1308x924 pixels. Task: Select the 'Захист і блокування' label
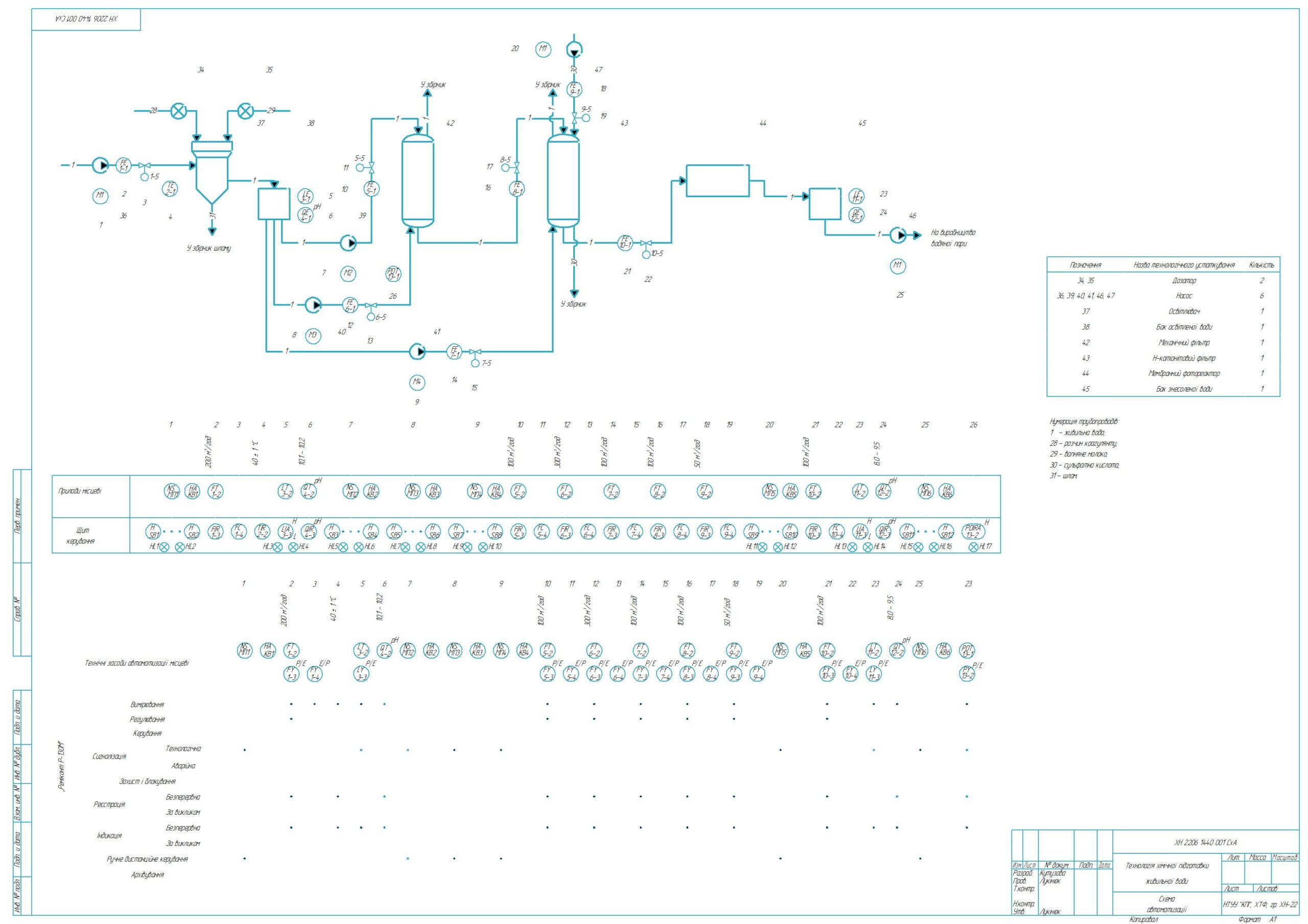pyautogui.click(x=148, y=781)
